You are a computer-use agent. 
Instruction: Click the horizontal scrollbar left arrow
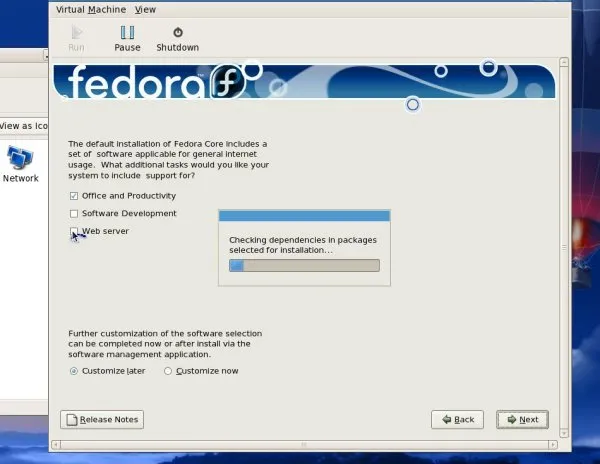coord(56,444)
